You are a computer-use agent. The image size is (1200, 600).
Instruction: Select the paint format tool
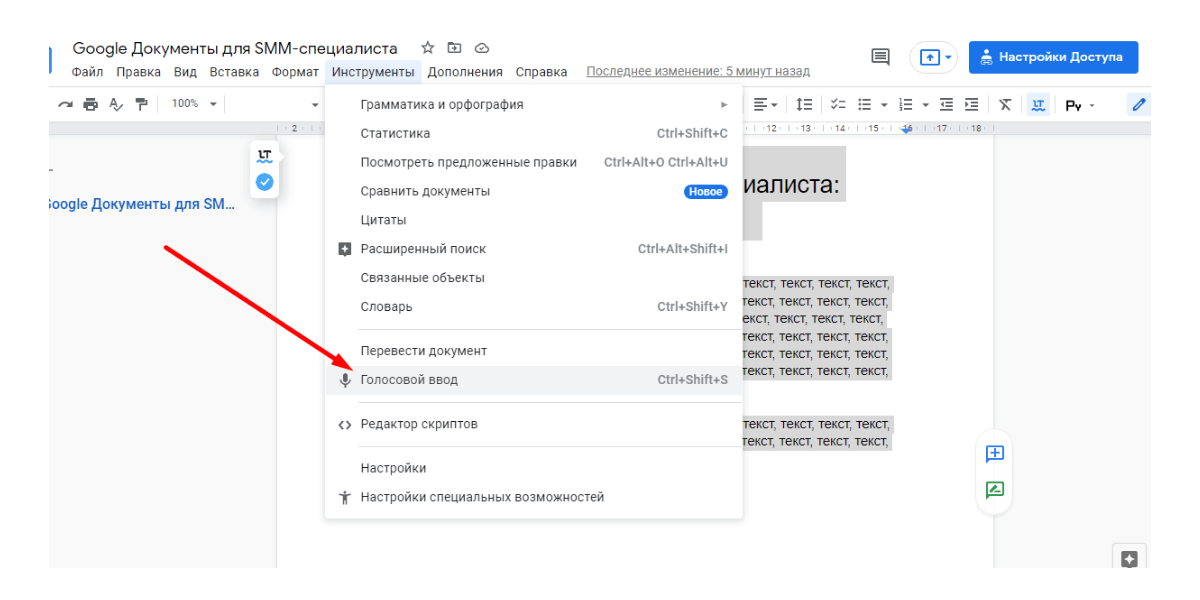pos(141,104)
